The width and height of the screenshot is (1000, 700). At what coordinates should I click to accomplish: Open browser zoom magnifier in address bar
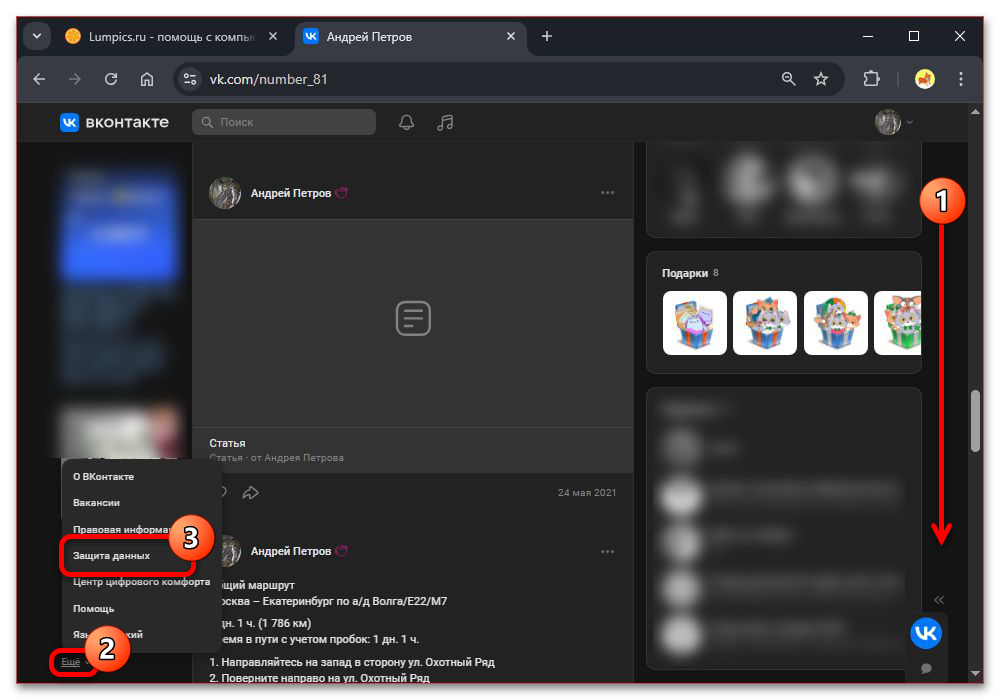click(789, 79)
